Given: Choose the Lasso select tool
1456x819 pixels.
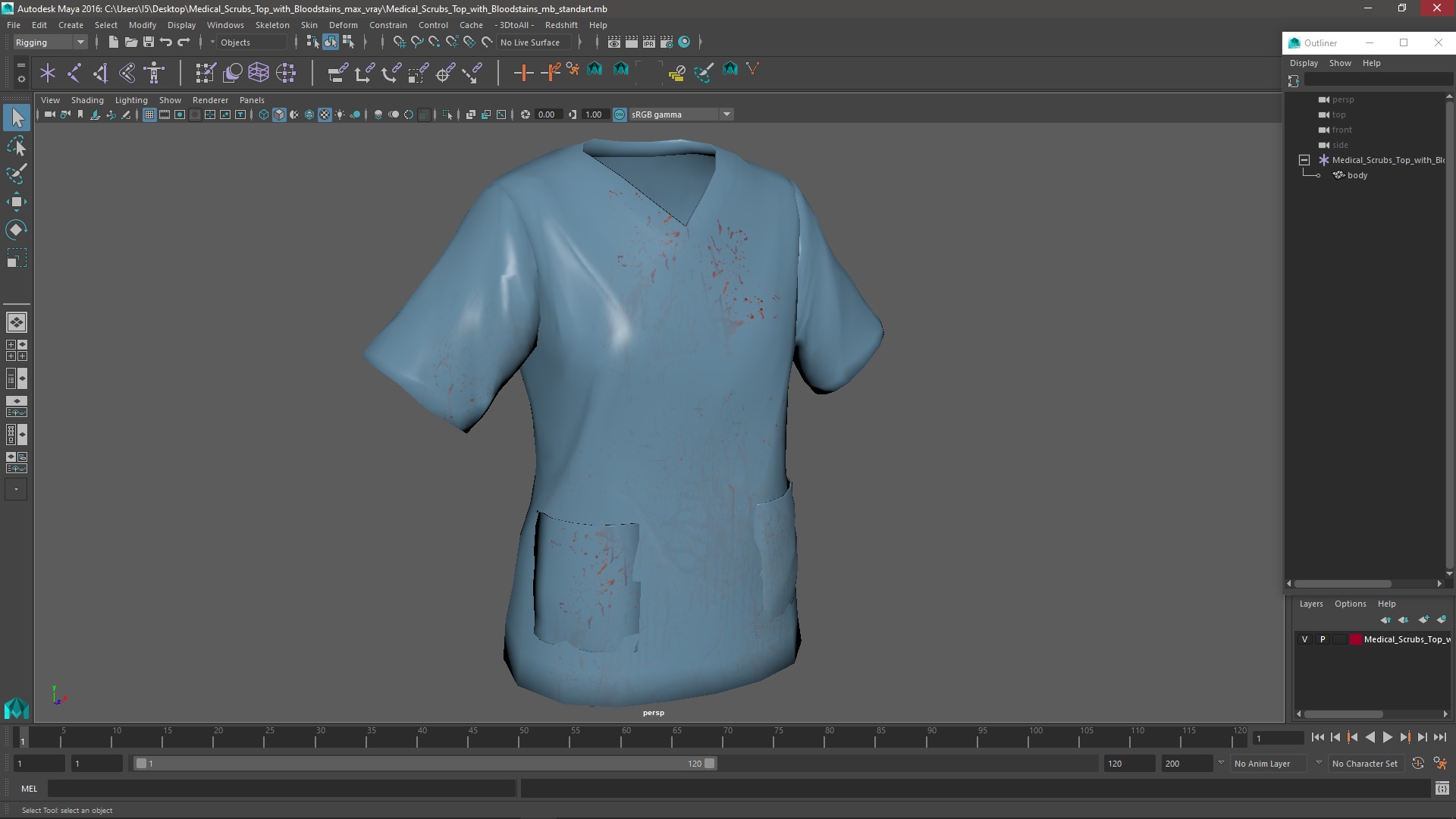Looking at the screenshot, I should (x=17, y=146).
